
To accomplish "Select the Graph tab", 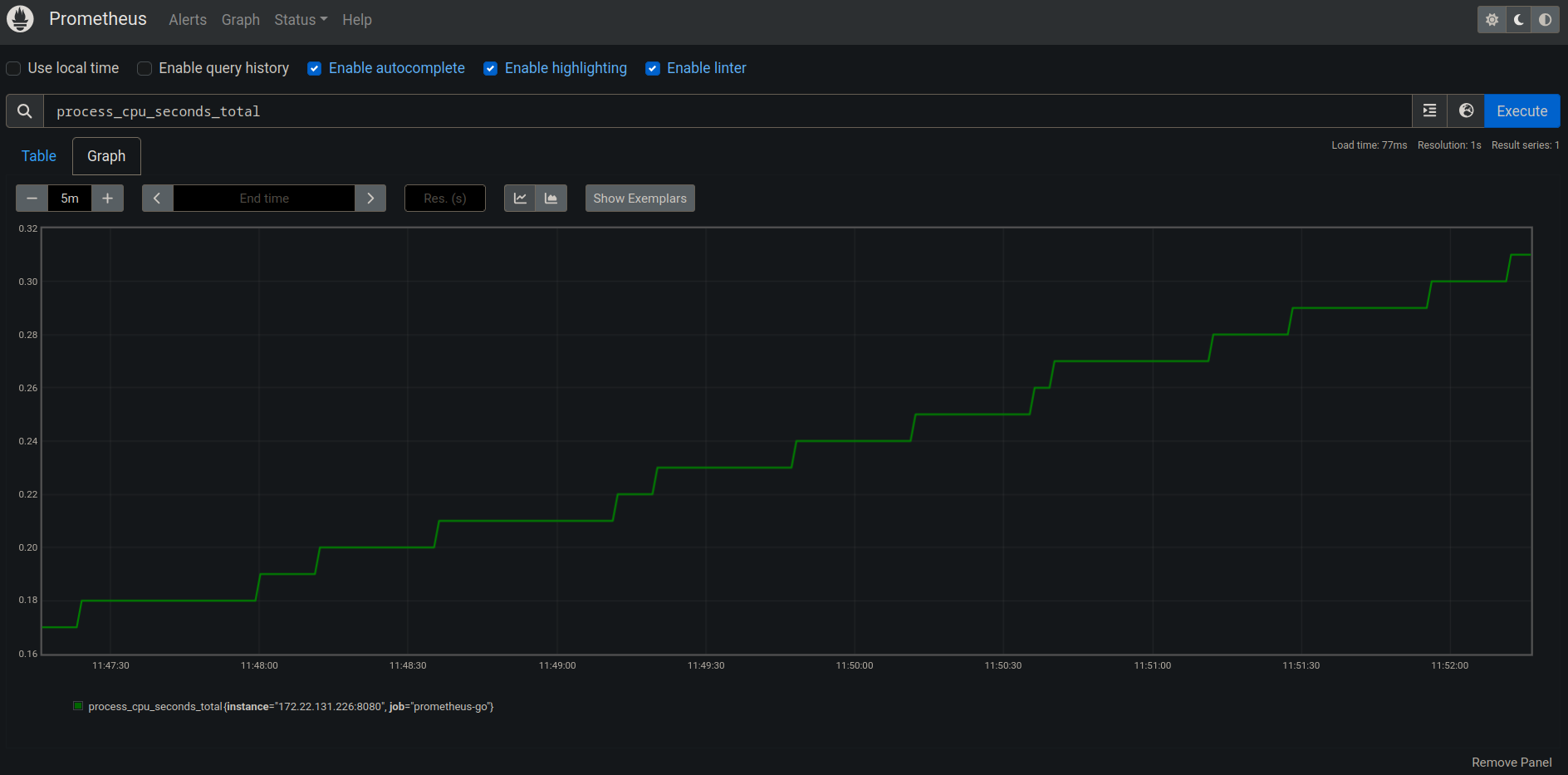I will tap(106, 156).
